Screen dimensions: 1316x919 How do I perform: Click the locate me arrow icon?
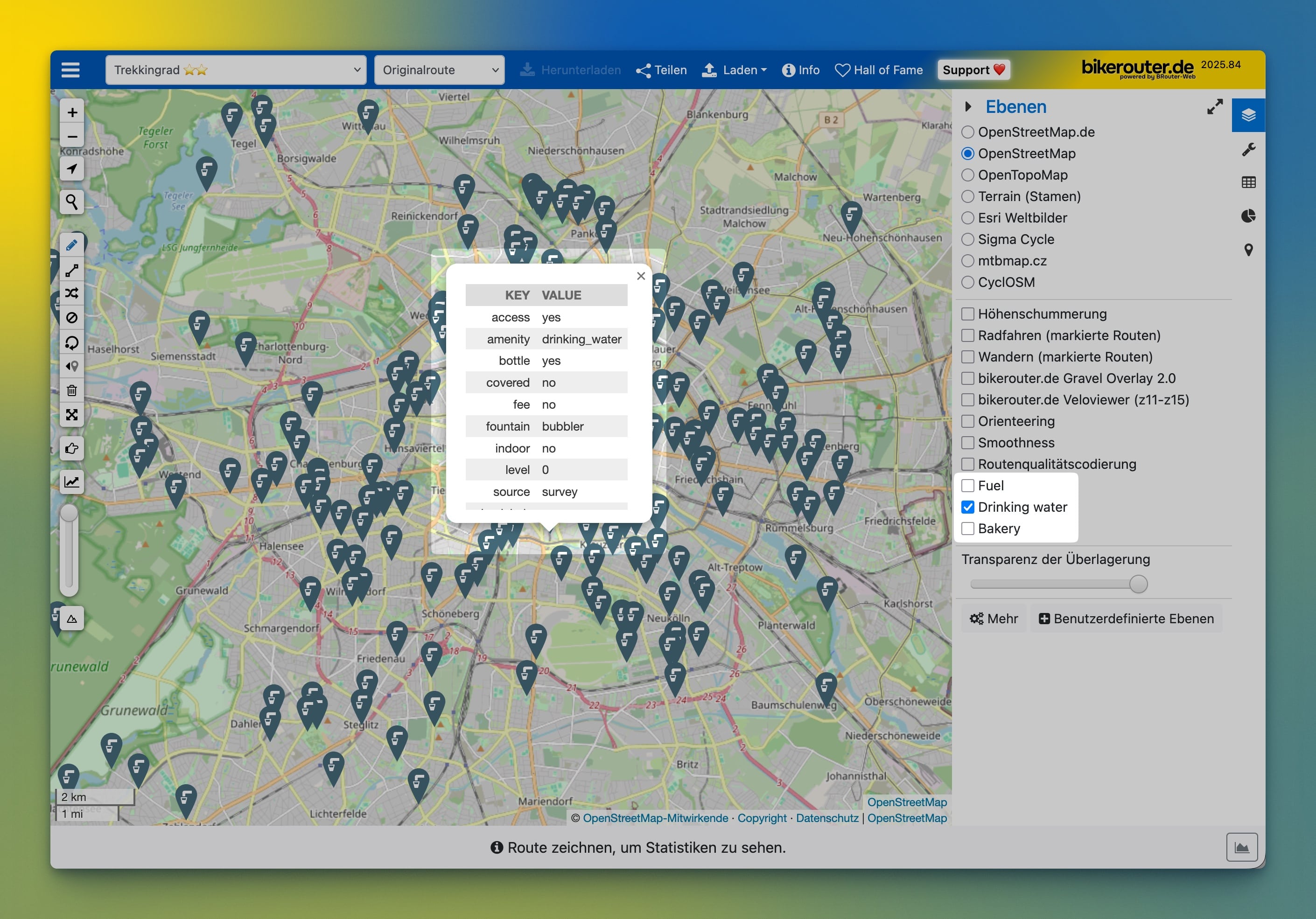(x=72, y=169)
